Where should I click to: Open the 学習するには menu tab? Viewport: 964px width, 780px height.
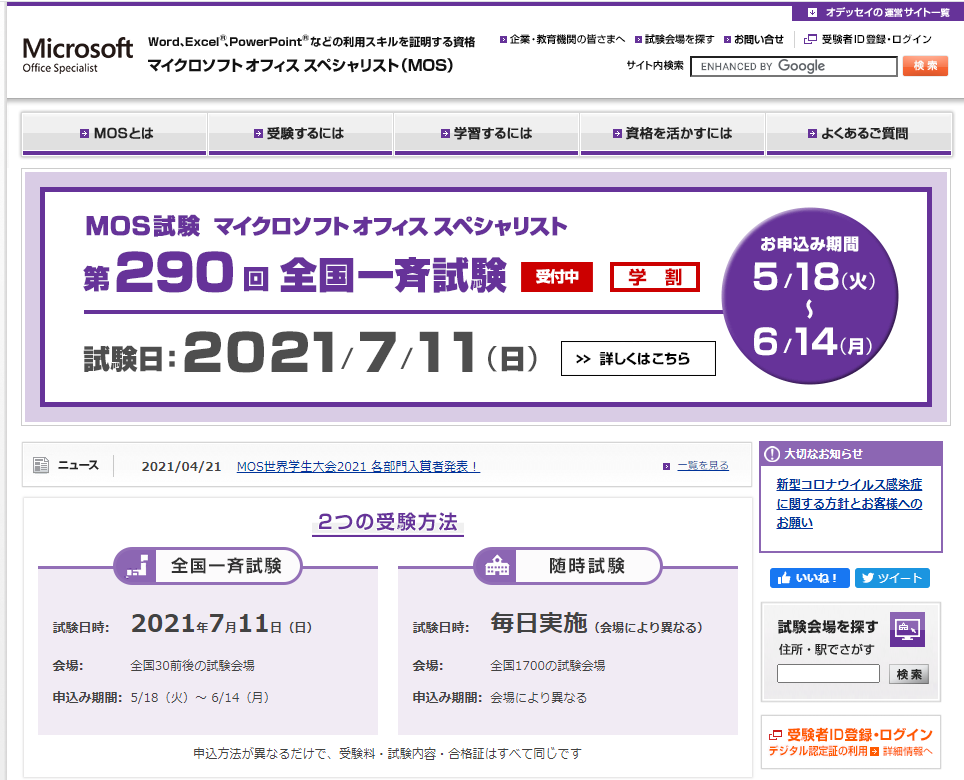pyautogui.click(x=486, y=133)
